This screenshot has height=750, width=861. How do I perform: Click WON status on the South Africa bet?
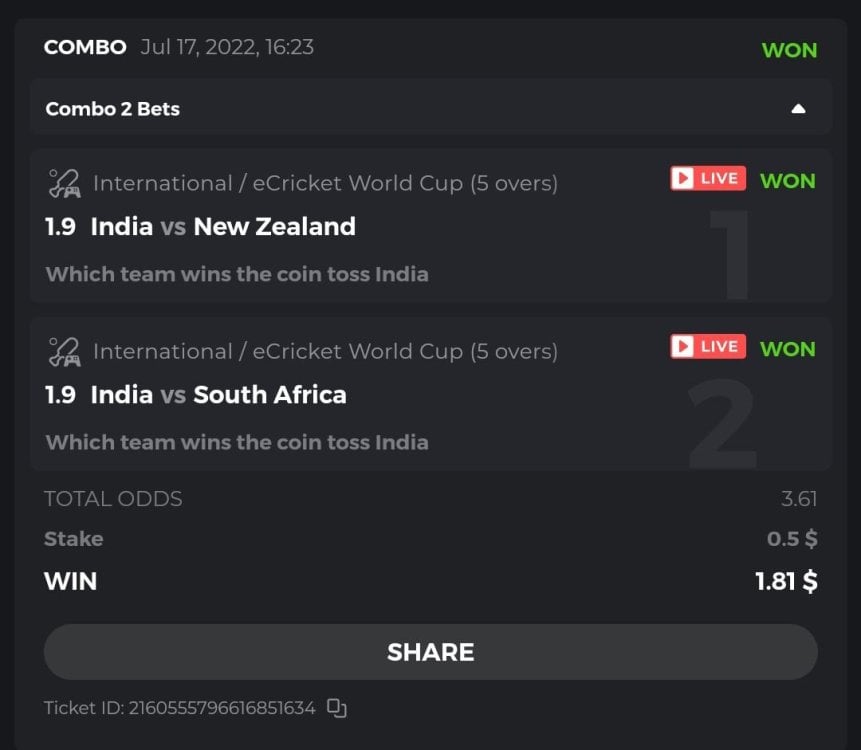point(787,349)
